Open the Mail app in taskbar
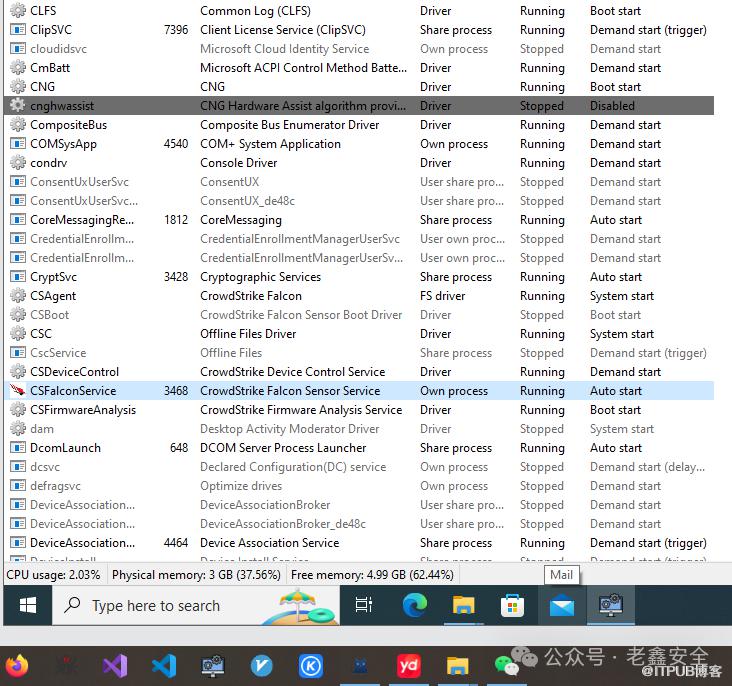732x686 pixels. 561,605
